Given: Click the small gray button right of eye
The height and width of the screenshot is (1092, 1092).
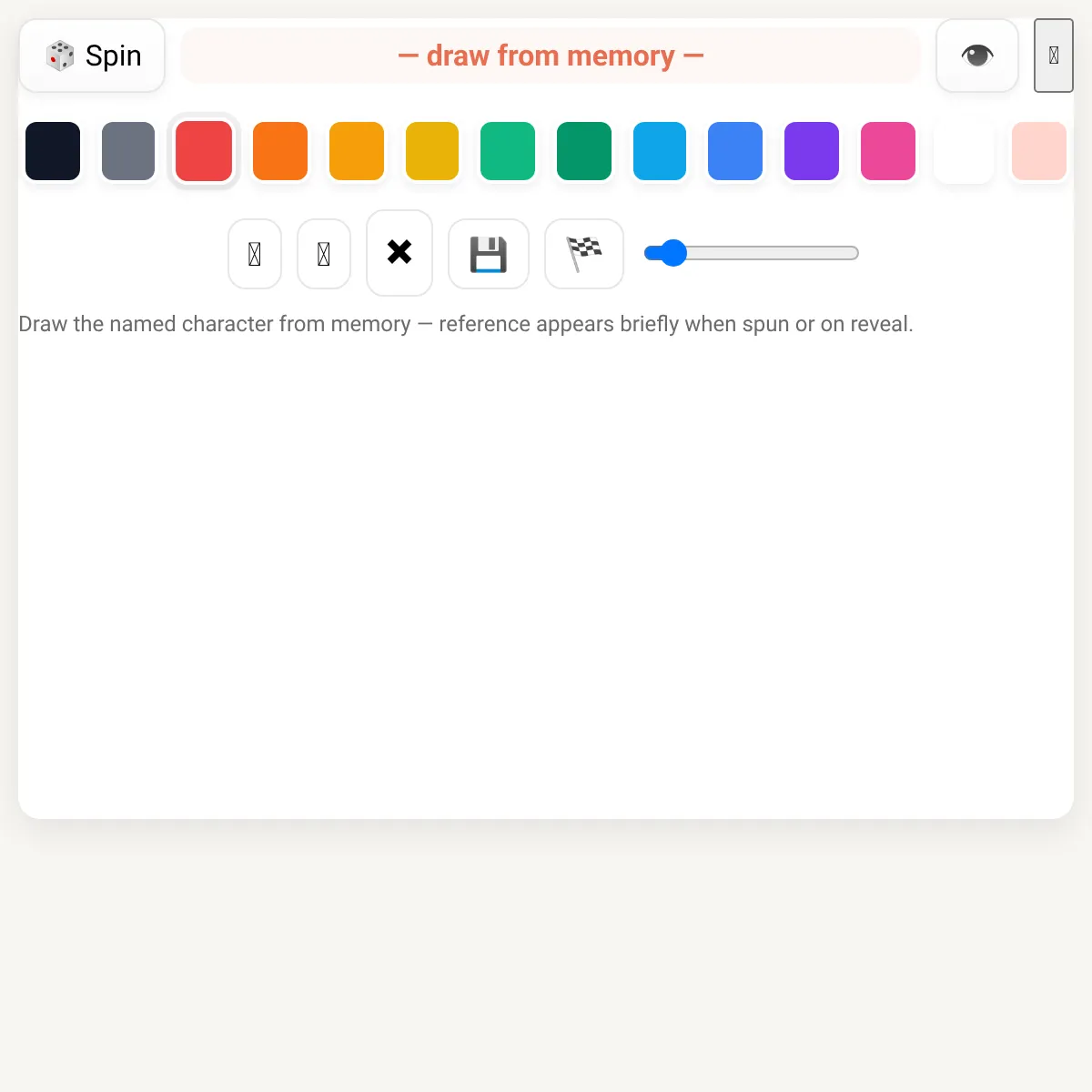Looking at the screenshot, I should (1054, 56).
